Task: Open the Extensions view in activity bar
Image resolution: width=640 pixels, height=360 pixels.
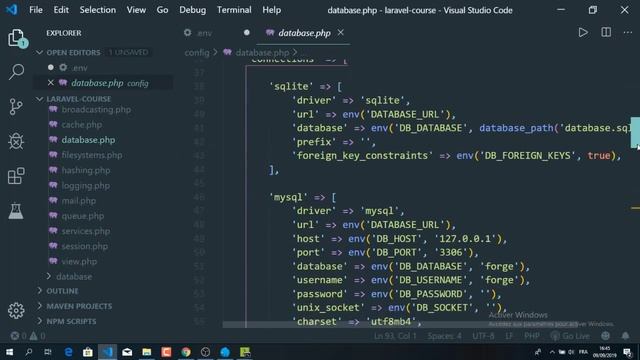Action: pos(16,176)
